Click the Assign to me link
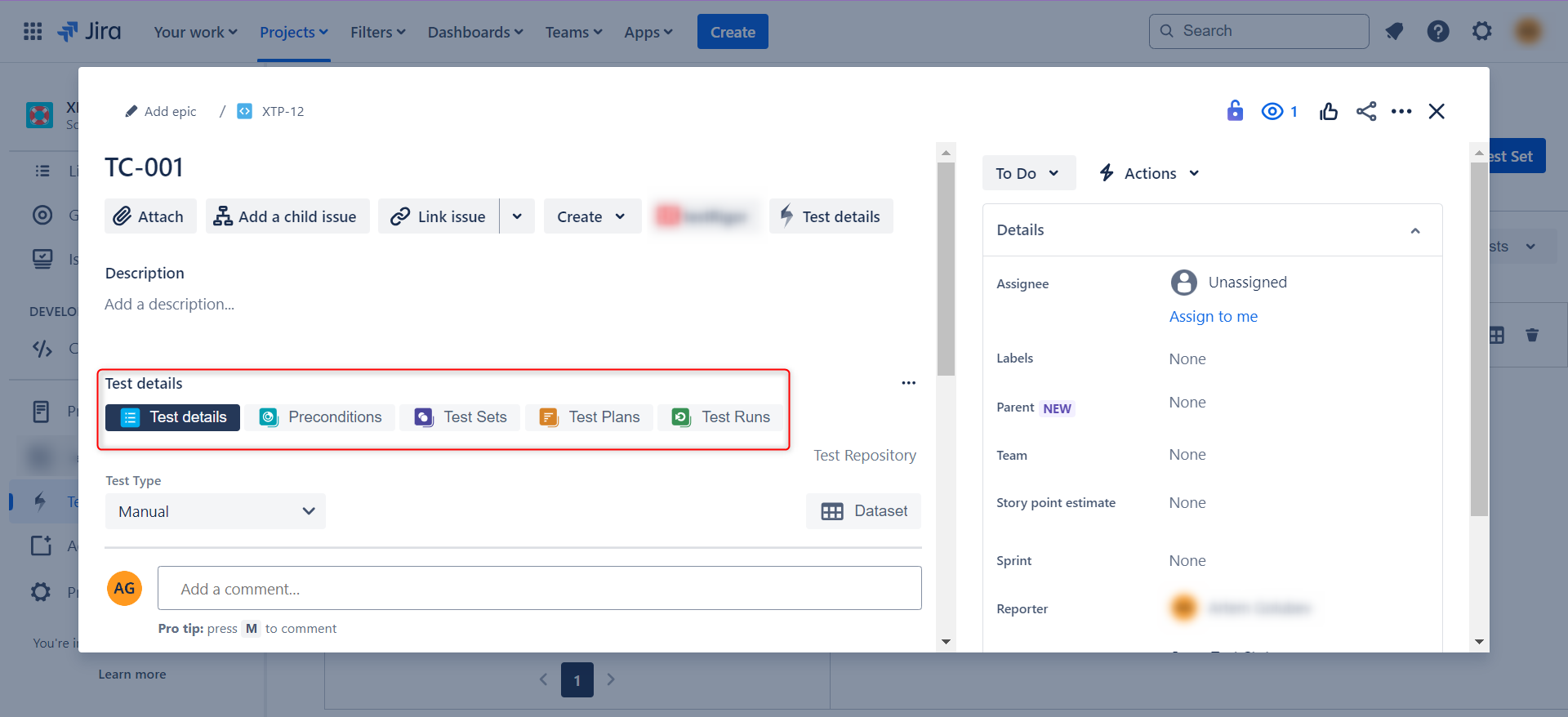 [x=1213, y=317]
